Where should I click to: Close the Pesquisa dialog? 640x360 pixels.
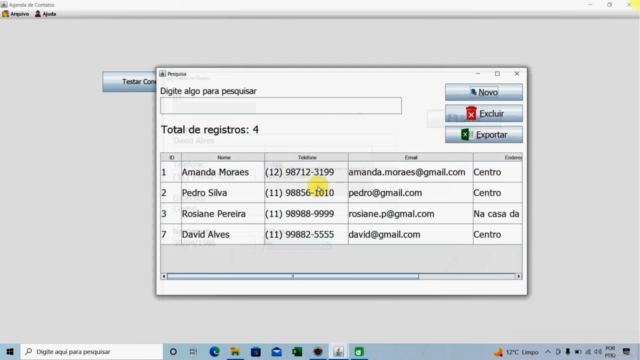pos(517,73)
